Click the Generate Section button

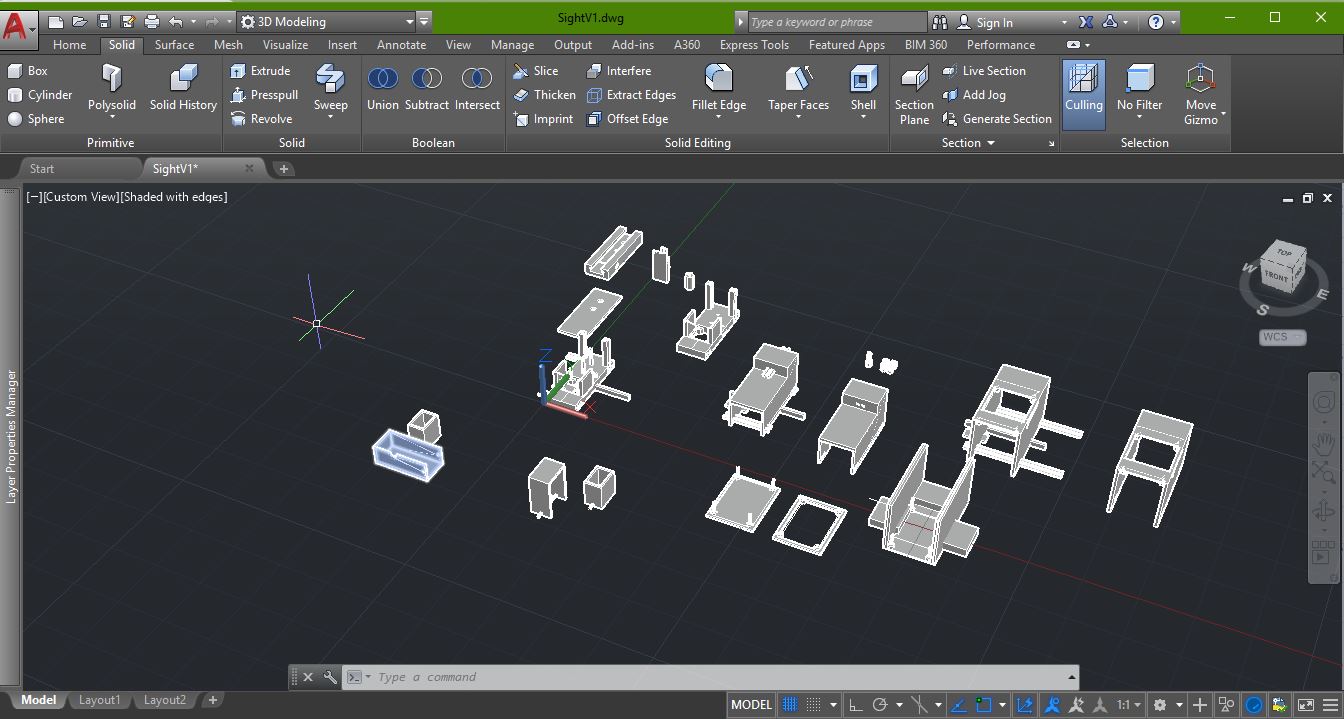click(x=998, y=118)
